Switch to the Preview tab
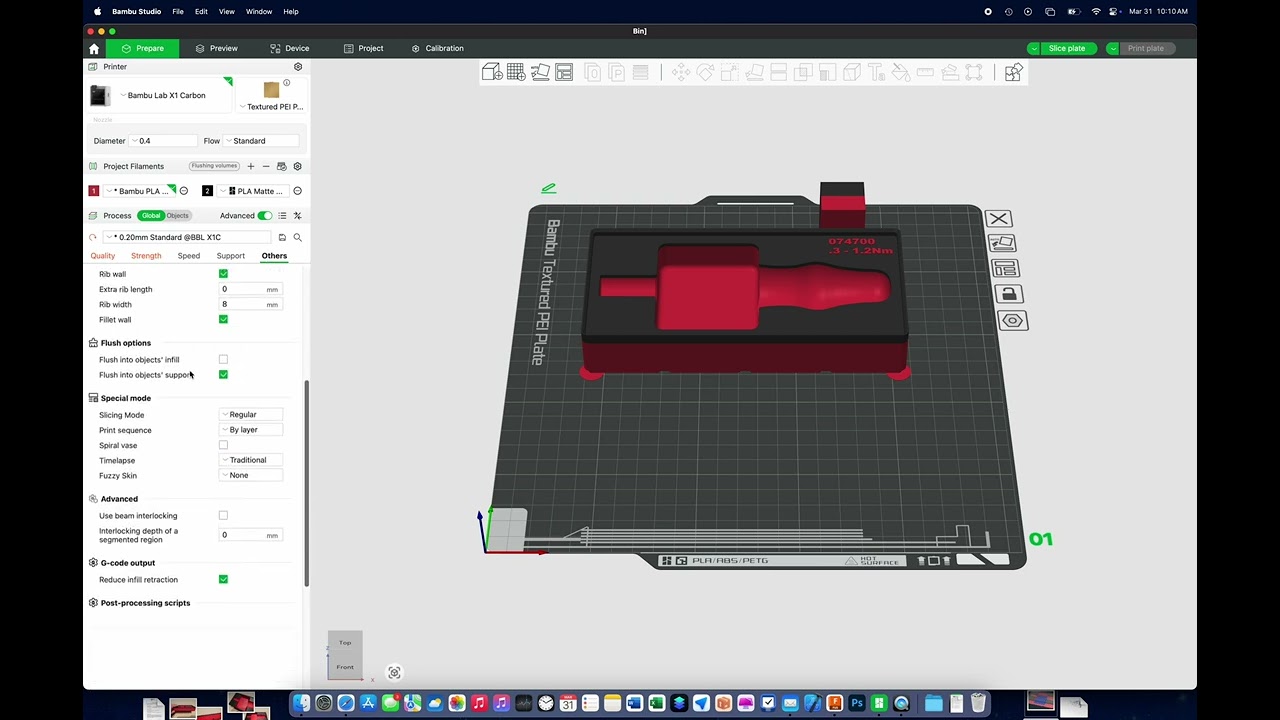Screen dimensions: 1280x720 (216, 48)
